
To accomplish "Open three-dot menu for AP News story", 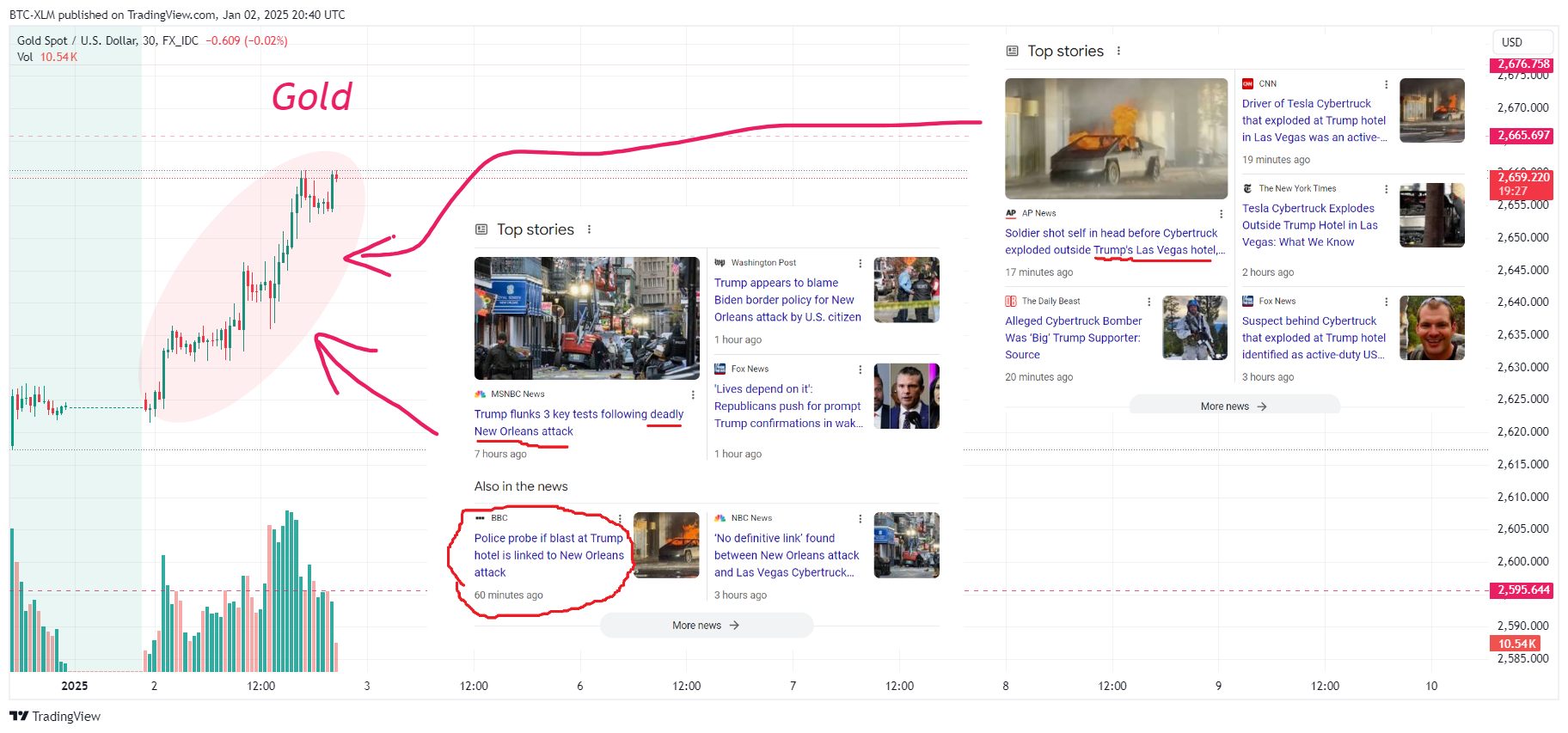I will pyautogui.click(x=1221, y=214).
